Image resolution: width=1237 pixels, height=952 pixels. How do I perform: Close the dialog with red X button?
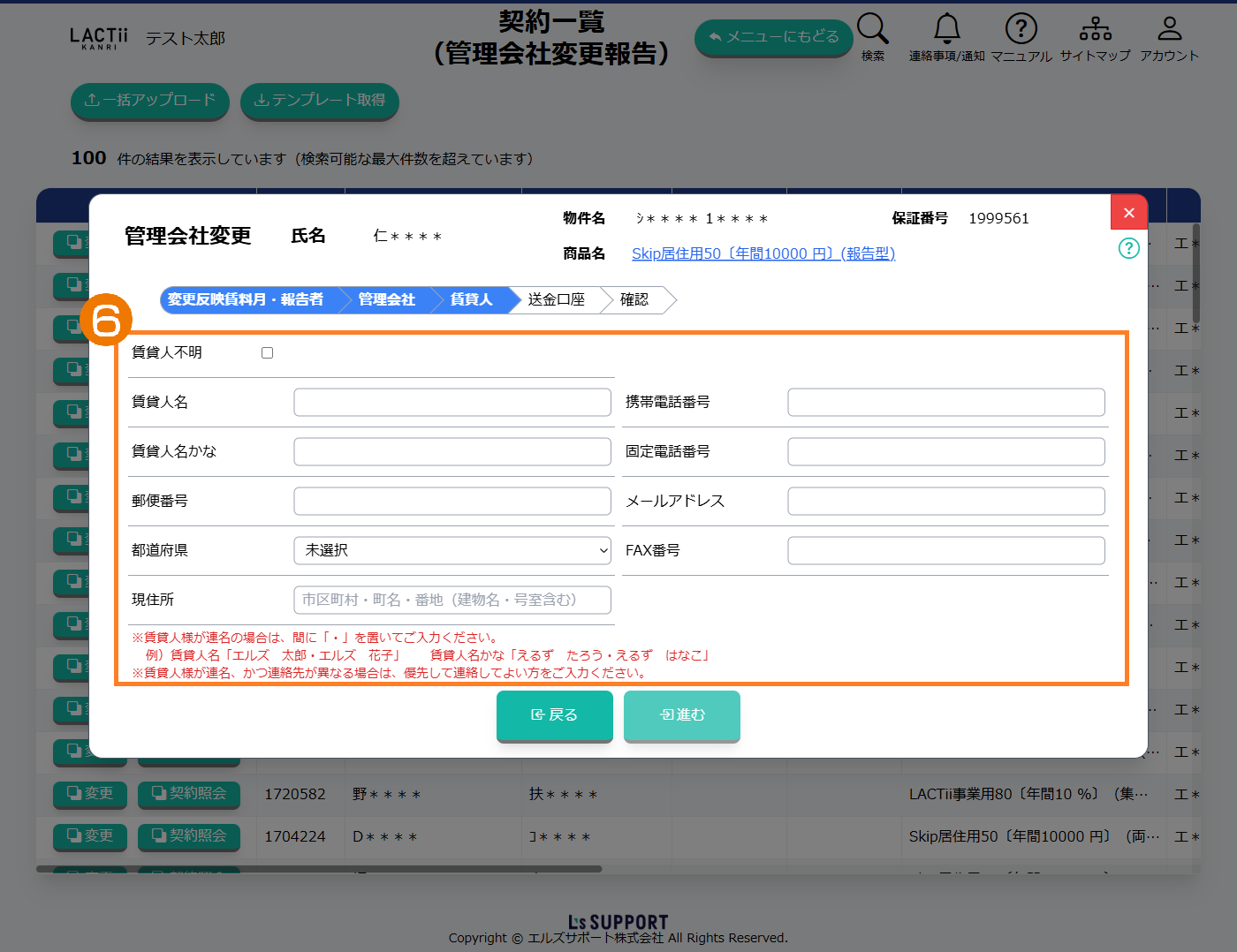[1128, 213]
